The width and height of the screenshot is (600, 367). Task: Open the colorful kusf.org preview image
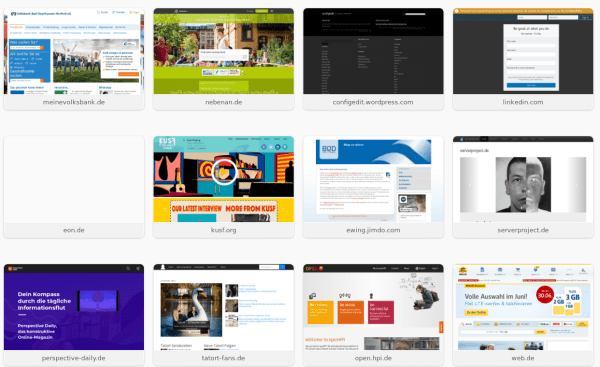tap(224, 179)
